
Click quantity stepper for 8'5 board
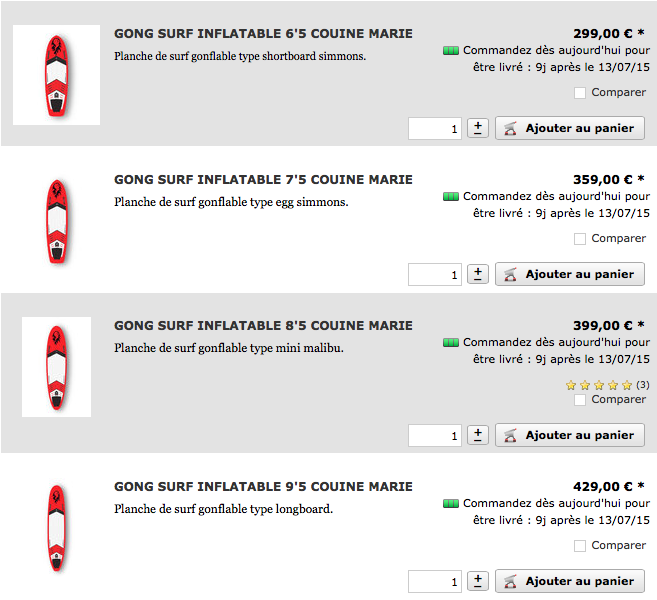point(478,435)
